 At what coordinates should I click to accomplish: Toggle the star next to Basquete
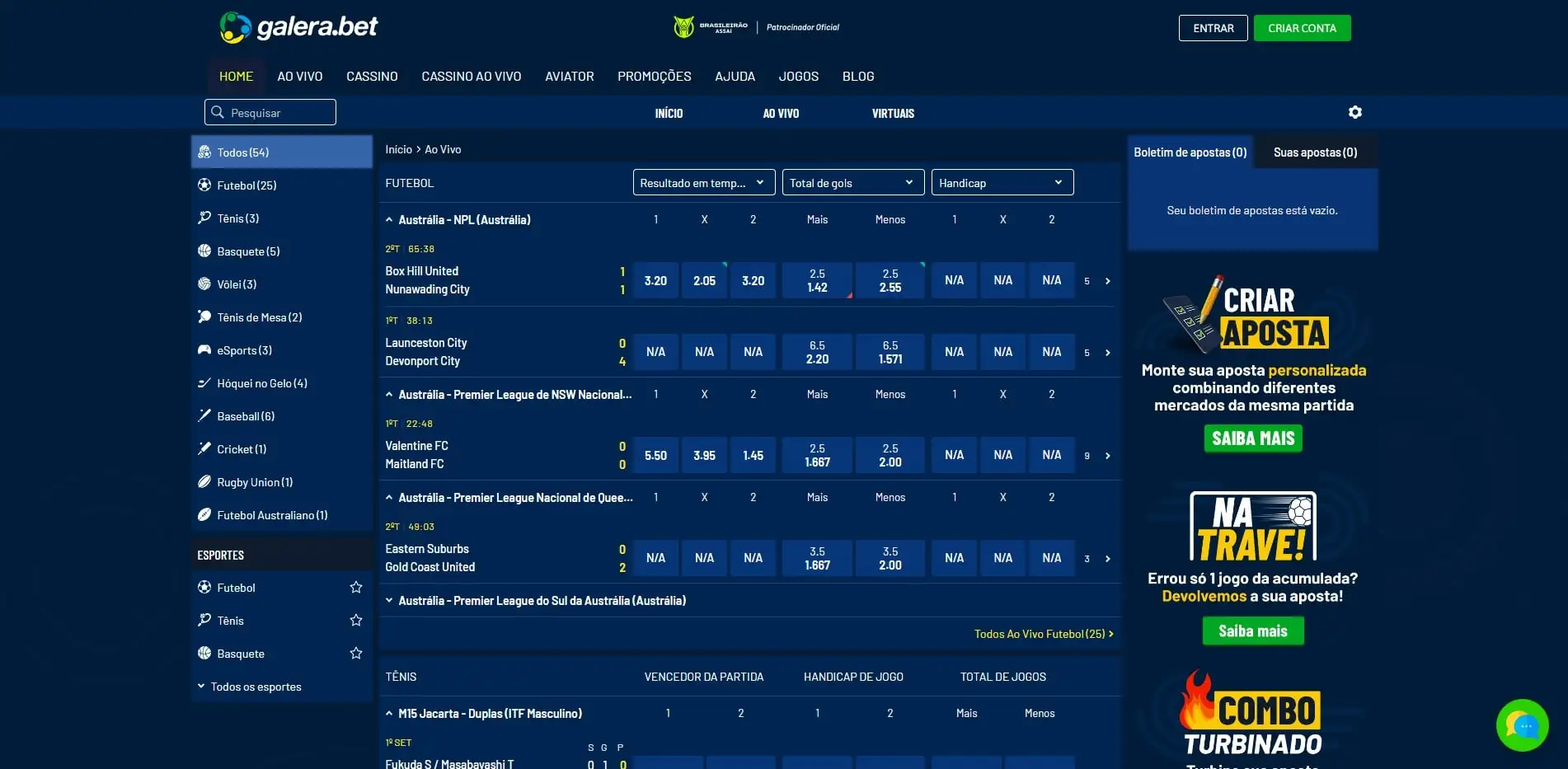tap(356, 653)
